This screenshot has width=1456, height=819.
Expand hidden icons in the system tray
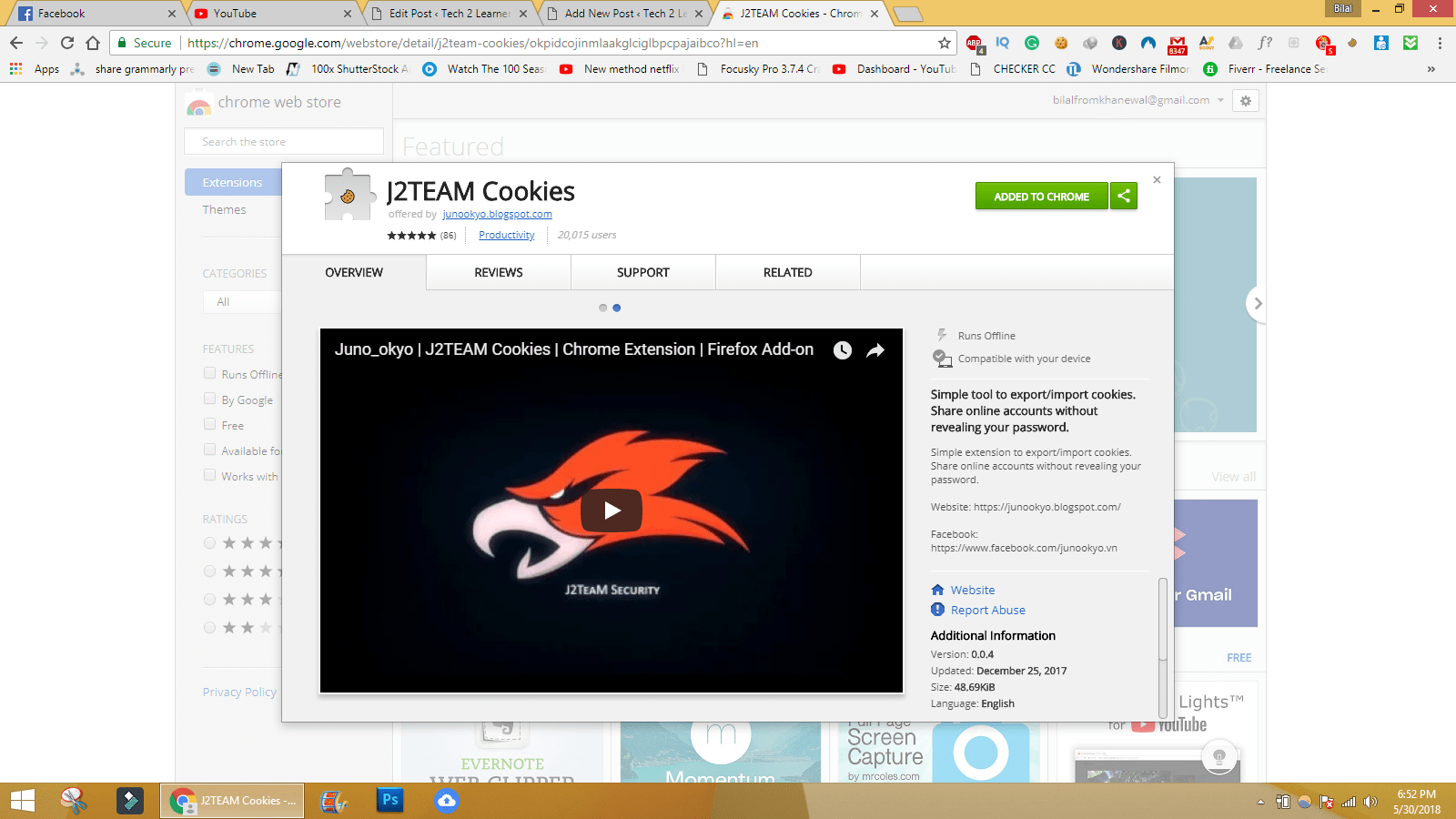tap(1259, 802)
